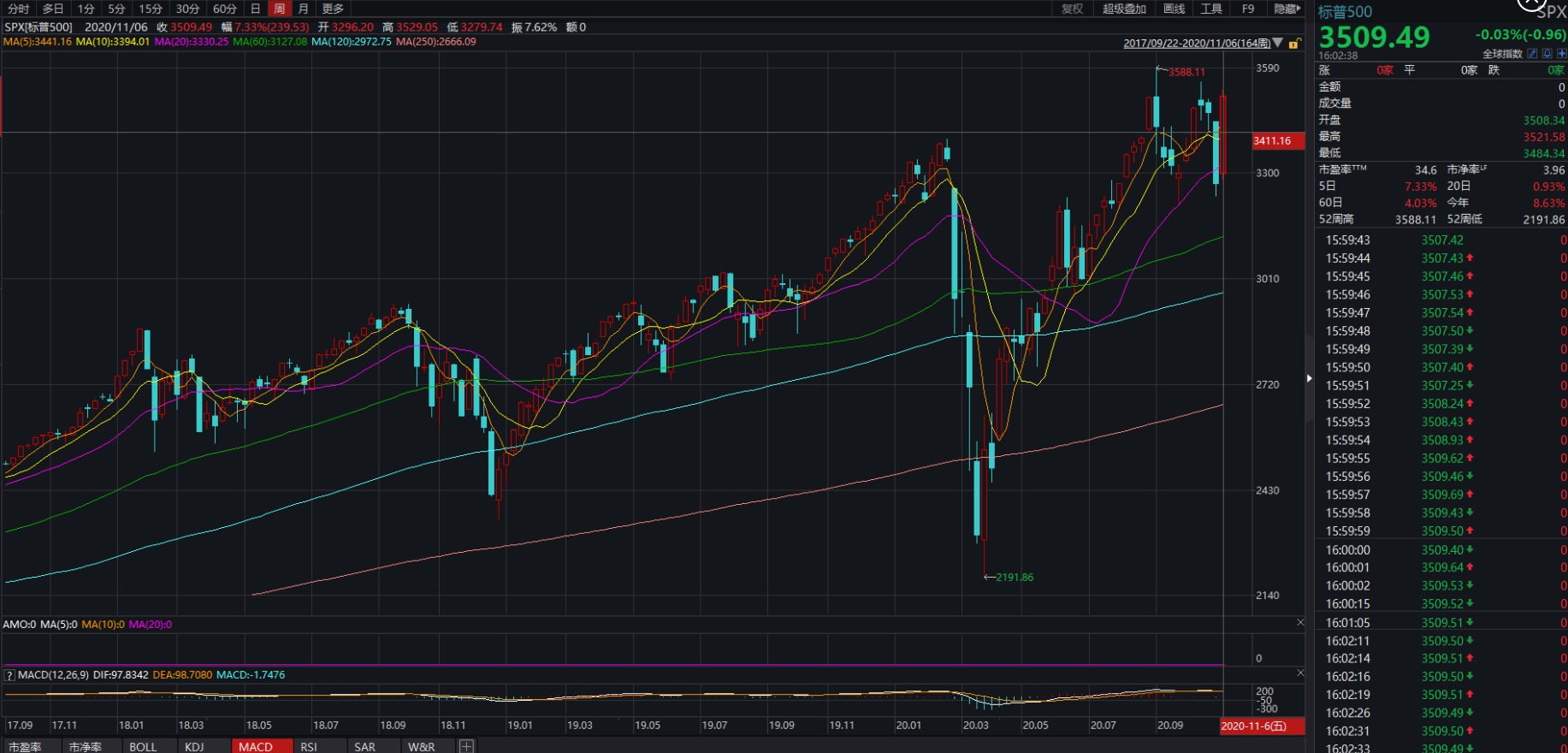
Task: Switch to the 日 daily period tab
Action: (255, 9)
